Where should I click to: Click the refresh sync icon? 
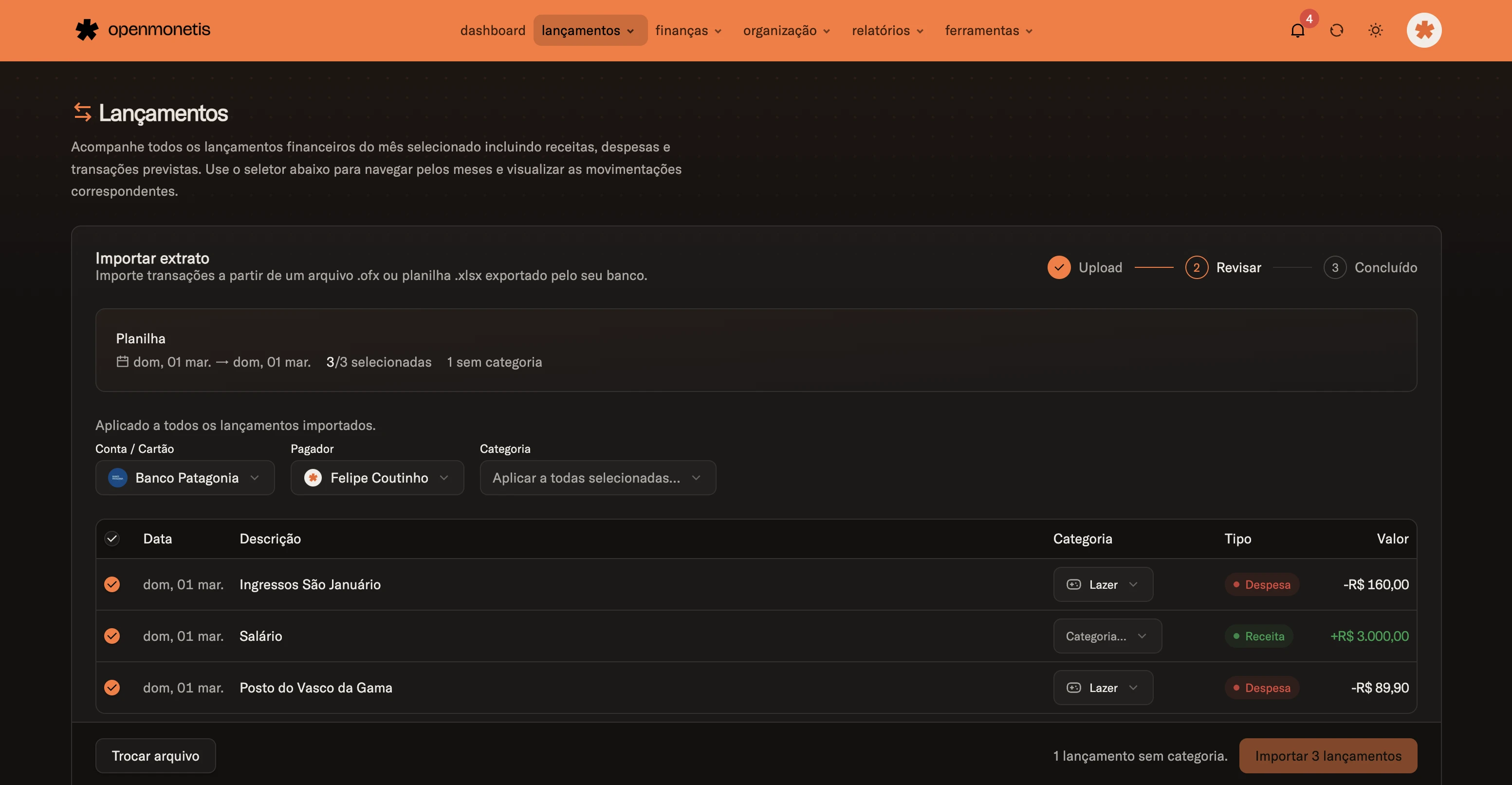click(1336, 31)
